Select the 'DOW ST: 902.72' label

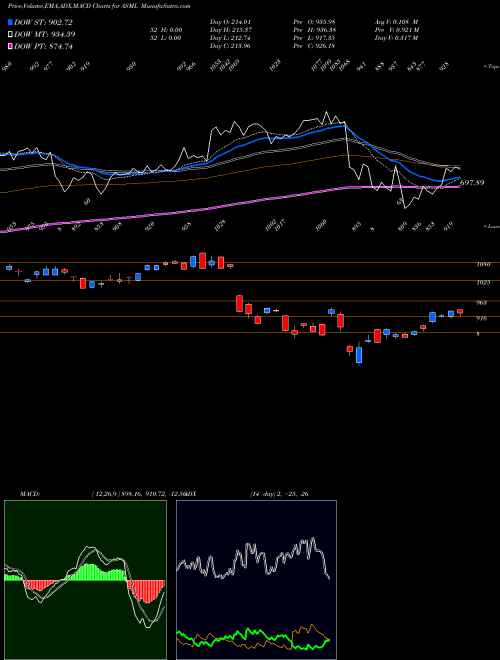pyautogui.click(x=44, y=23)
